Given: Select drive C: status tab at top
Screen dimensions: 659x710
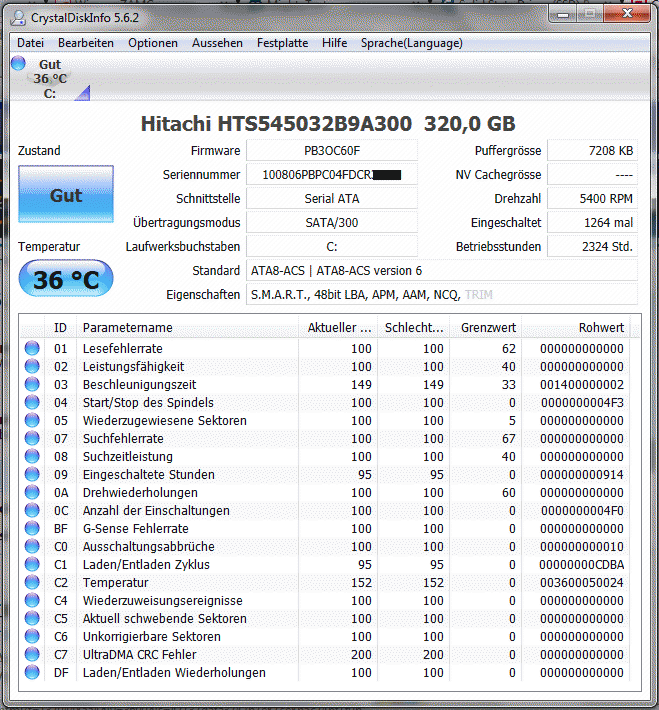Looking at the screenshot, I should coord(50,79).
